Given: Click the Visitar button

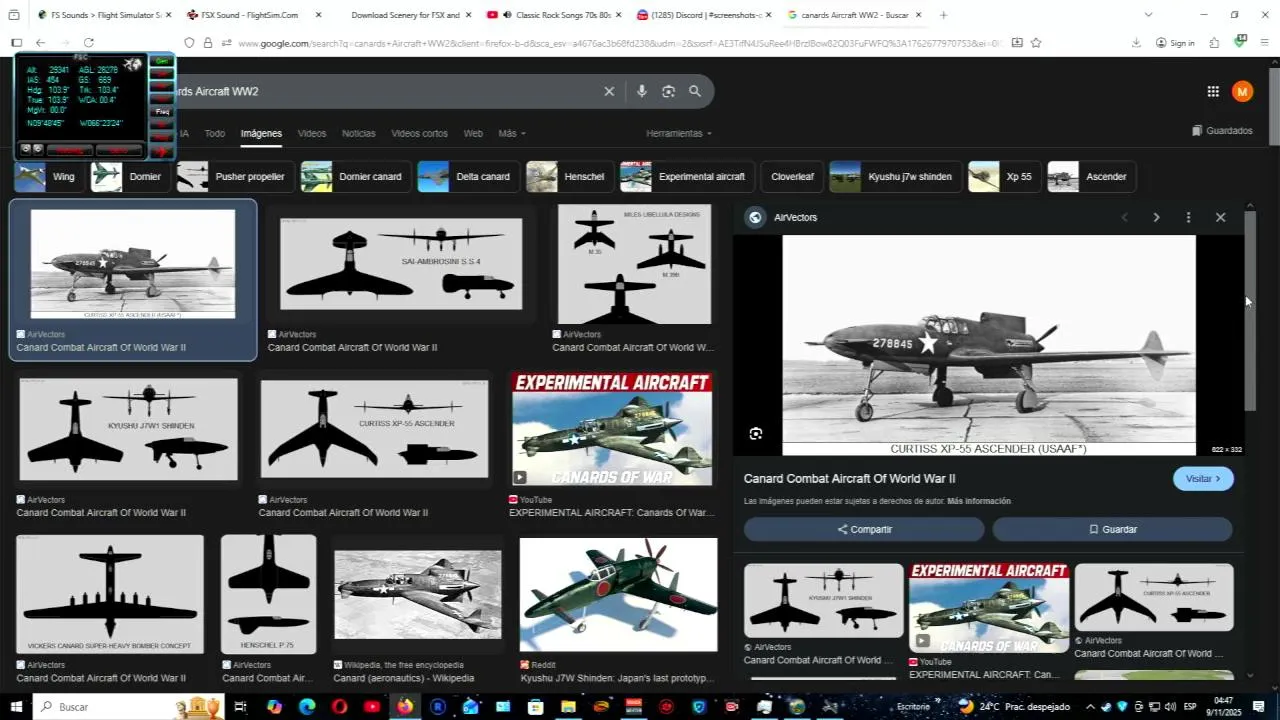Looking at the screenshot, I should pyautogui.click(x=1203, y=479).
